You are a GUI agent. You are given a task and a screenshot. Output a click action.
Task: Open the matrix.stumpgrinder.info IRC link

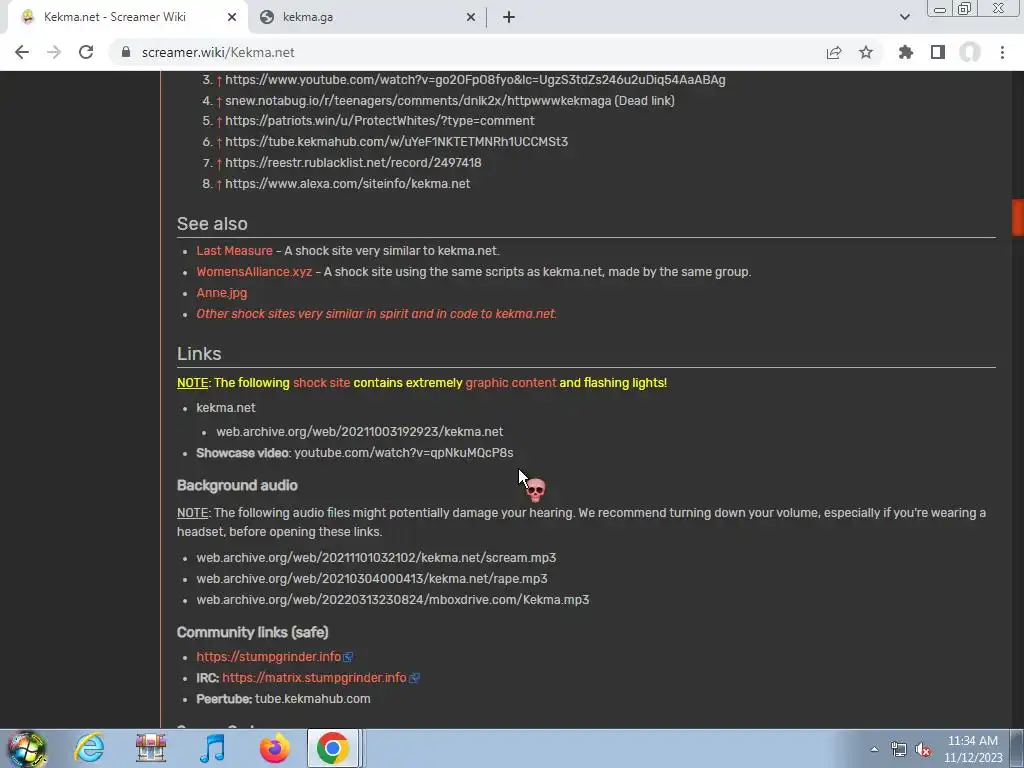[x=314, y=677]
